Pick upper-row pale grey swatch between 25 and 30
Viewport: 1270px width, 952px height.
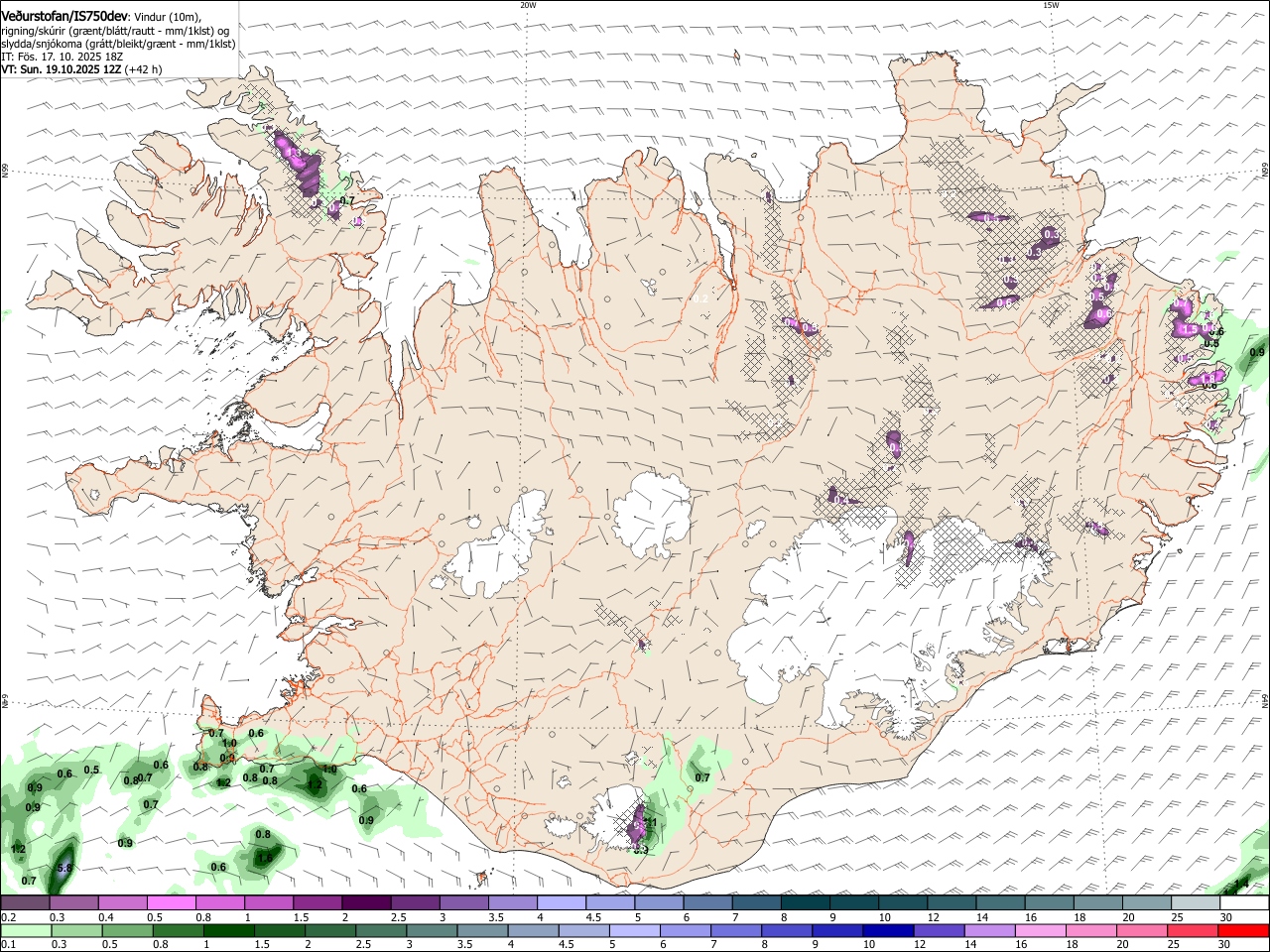point(1197,902)
